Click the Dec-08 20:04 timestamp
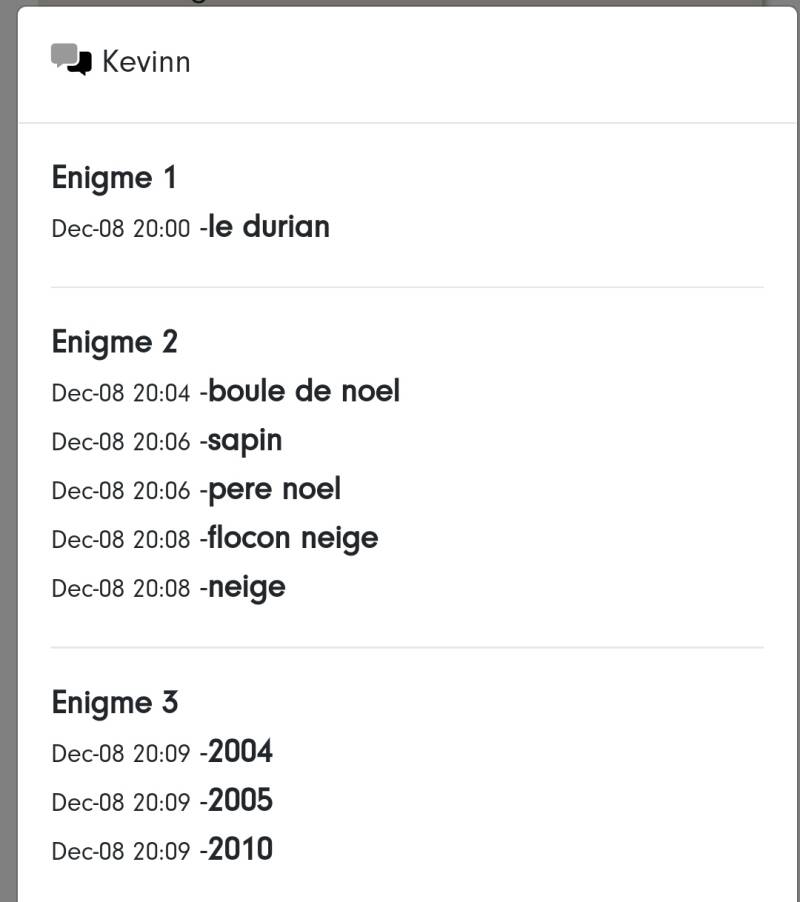Image resolution: width=800 pixels, height=902 pixels. tap(120, 393)
